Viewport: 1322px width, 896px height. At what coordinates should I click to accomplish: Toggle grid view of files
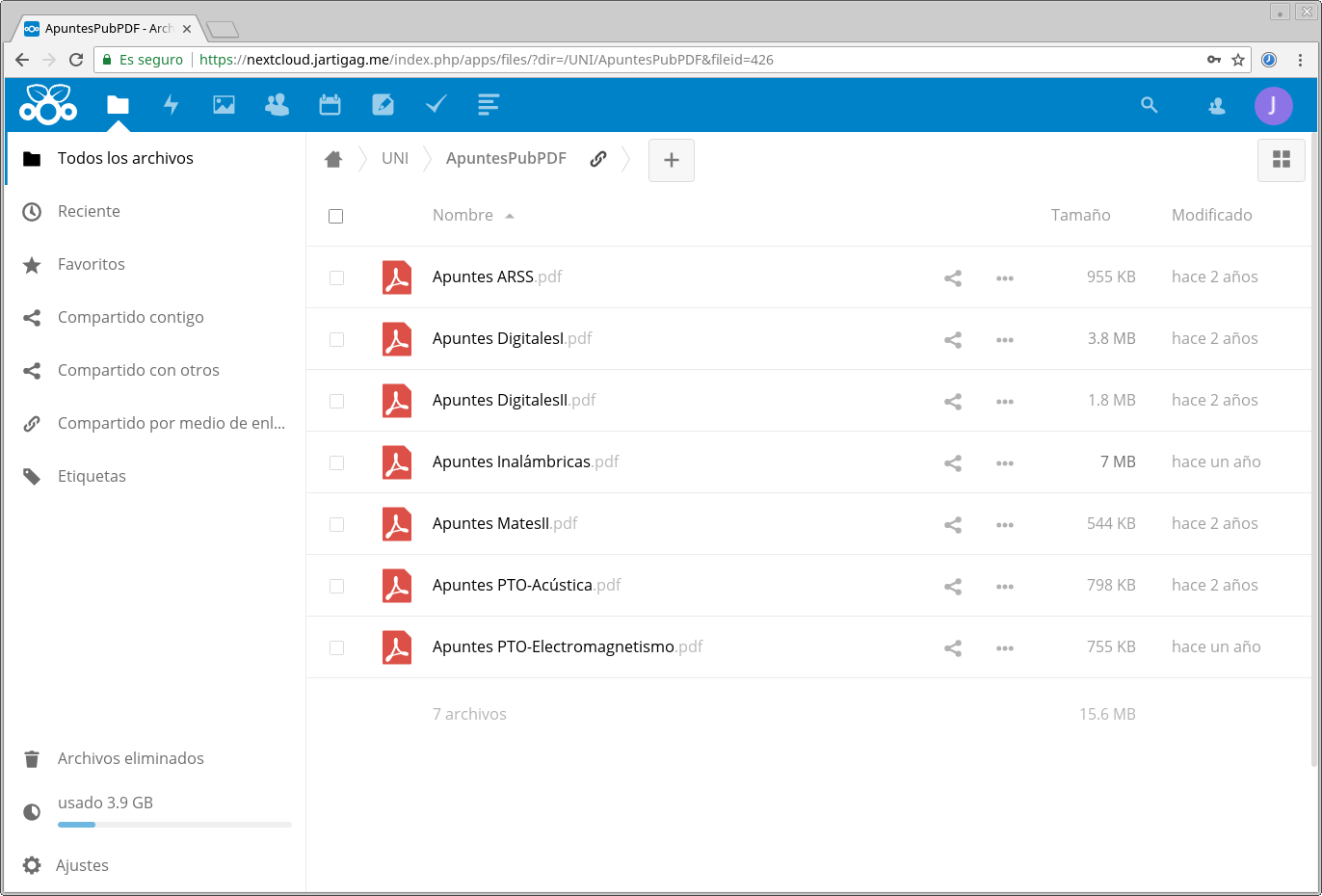click(1281, 160)
